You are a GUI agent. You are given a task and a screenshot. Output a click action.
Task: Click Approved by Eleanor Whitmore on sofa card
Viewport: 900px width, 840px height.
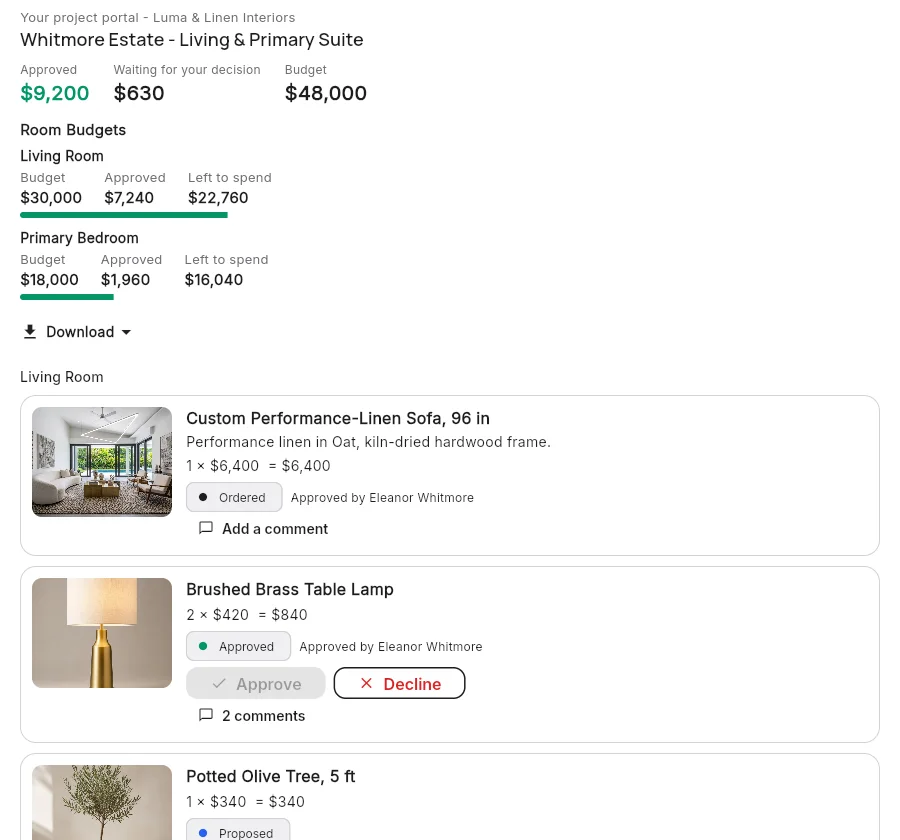tap(382, 498)
